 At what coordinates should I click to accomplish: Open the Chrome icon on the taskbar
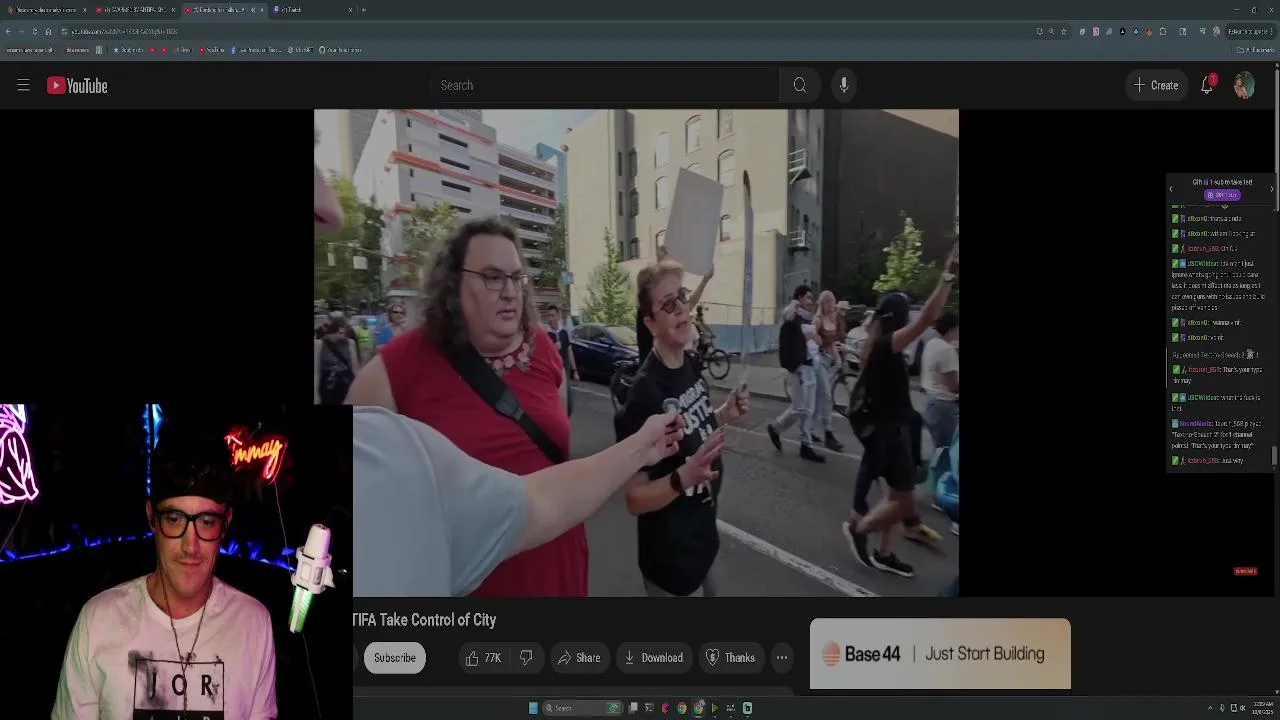pyautogui.click(x=682, y=708)
